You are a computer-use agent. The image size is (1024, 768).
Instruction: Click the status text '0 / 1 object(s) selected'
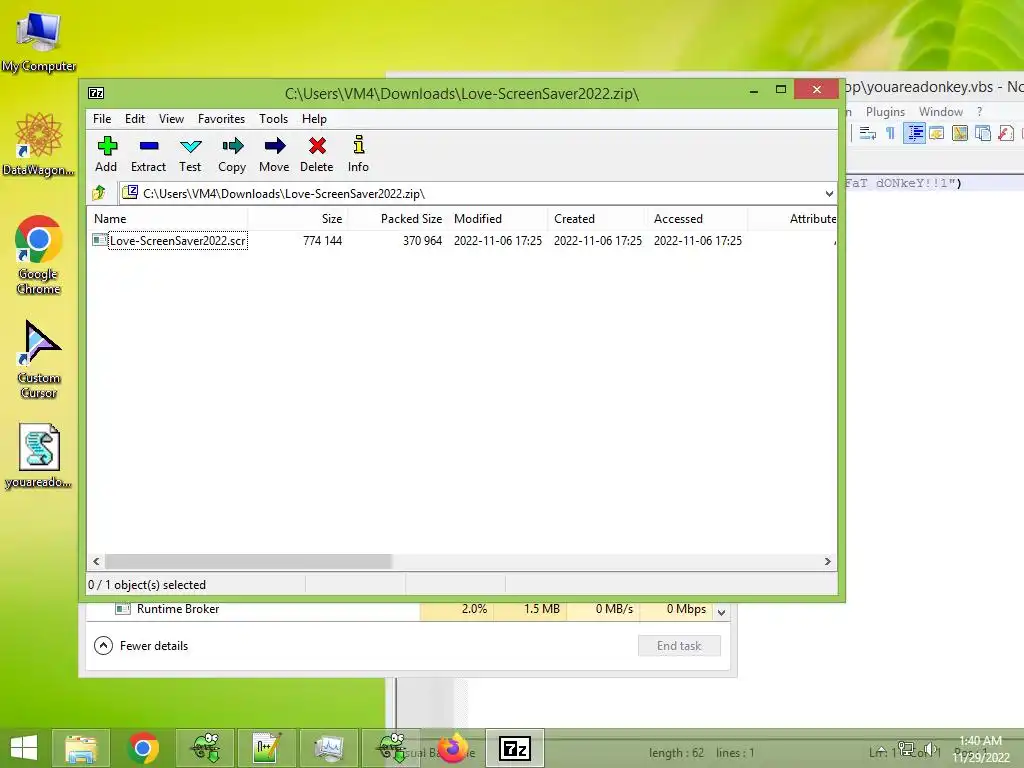click(x=147, y=584)
